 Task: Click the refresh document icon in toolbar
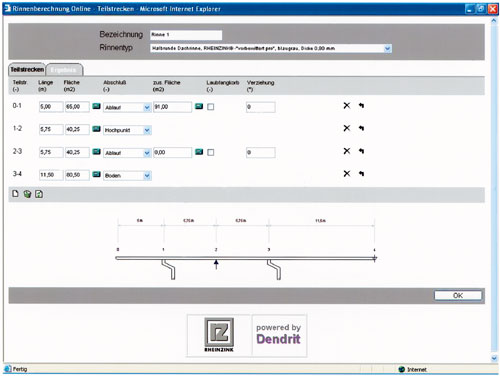click(x=39, y=194)
